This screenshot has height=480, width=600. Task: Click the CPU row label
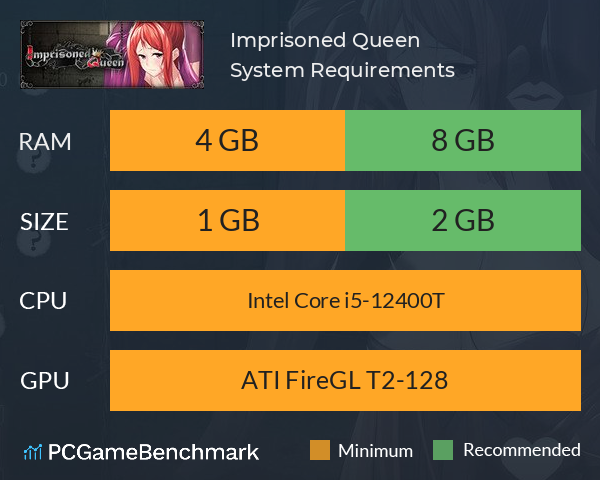[43, 301]
